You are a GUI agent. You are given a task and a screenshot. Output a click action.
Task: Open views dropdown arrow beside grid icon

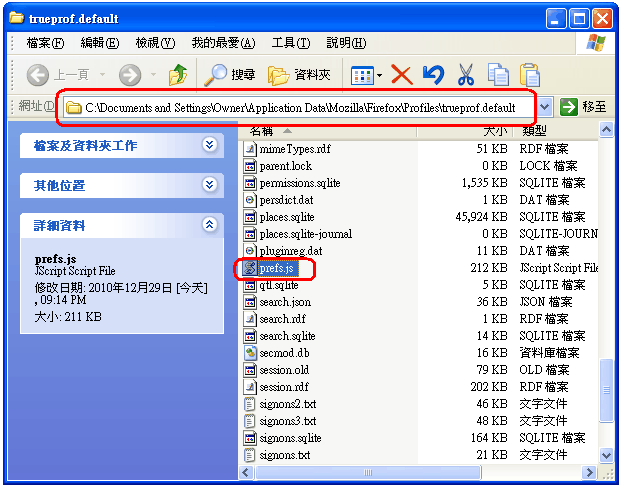click(x=379, y=75)
